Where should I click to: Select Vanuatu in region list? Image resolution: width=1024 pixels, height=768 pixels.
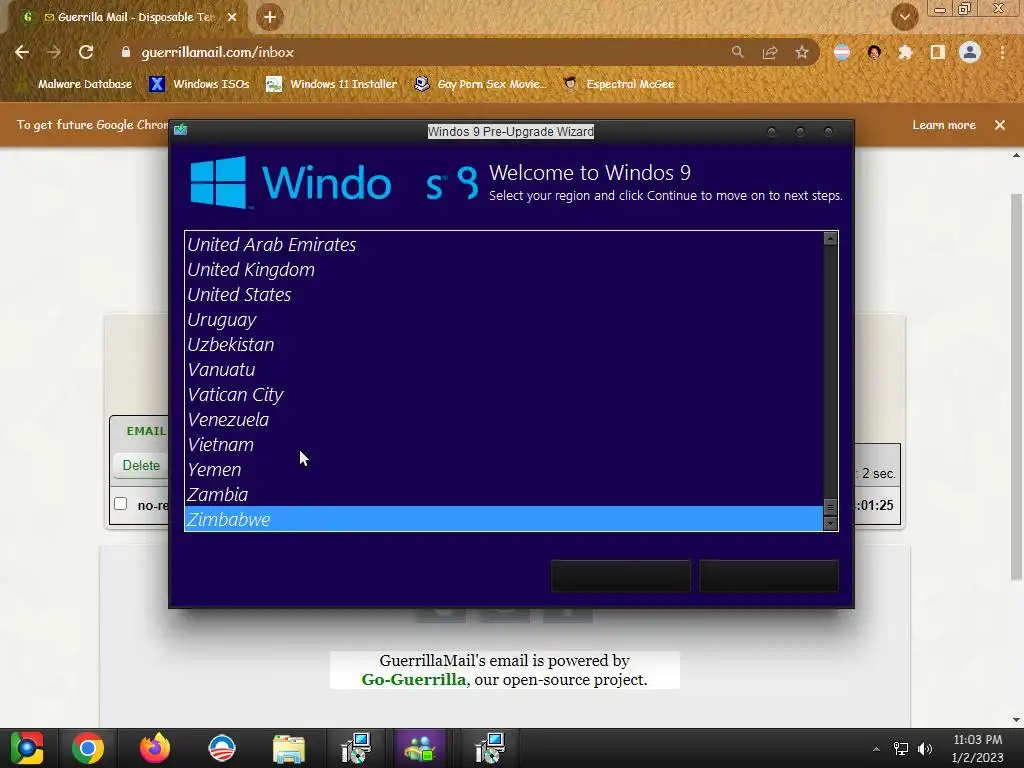click(504, 369)
